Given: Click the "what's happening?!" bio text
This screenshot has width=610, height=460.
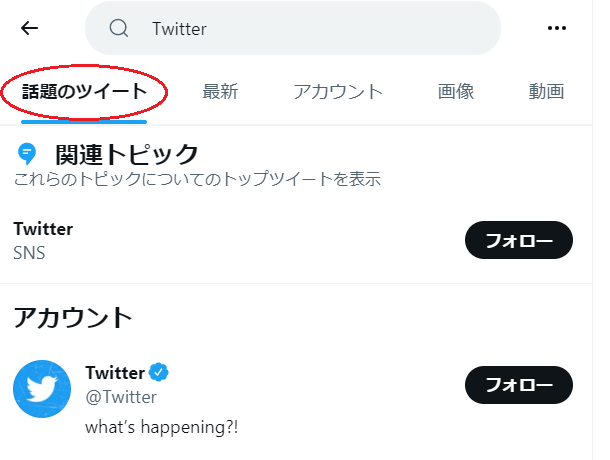Looking at the screenshot, I should pos(162,426).
